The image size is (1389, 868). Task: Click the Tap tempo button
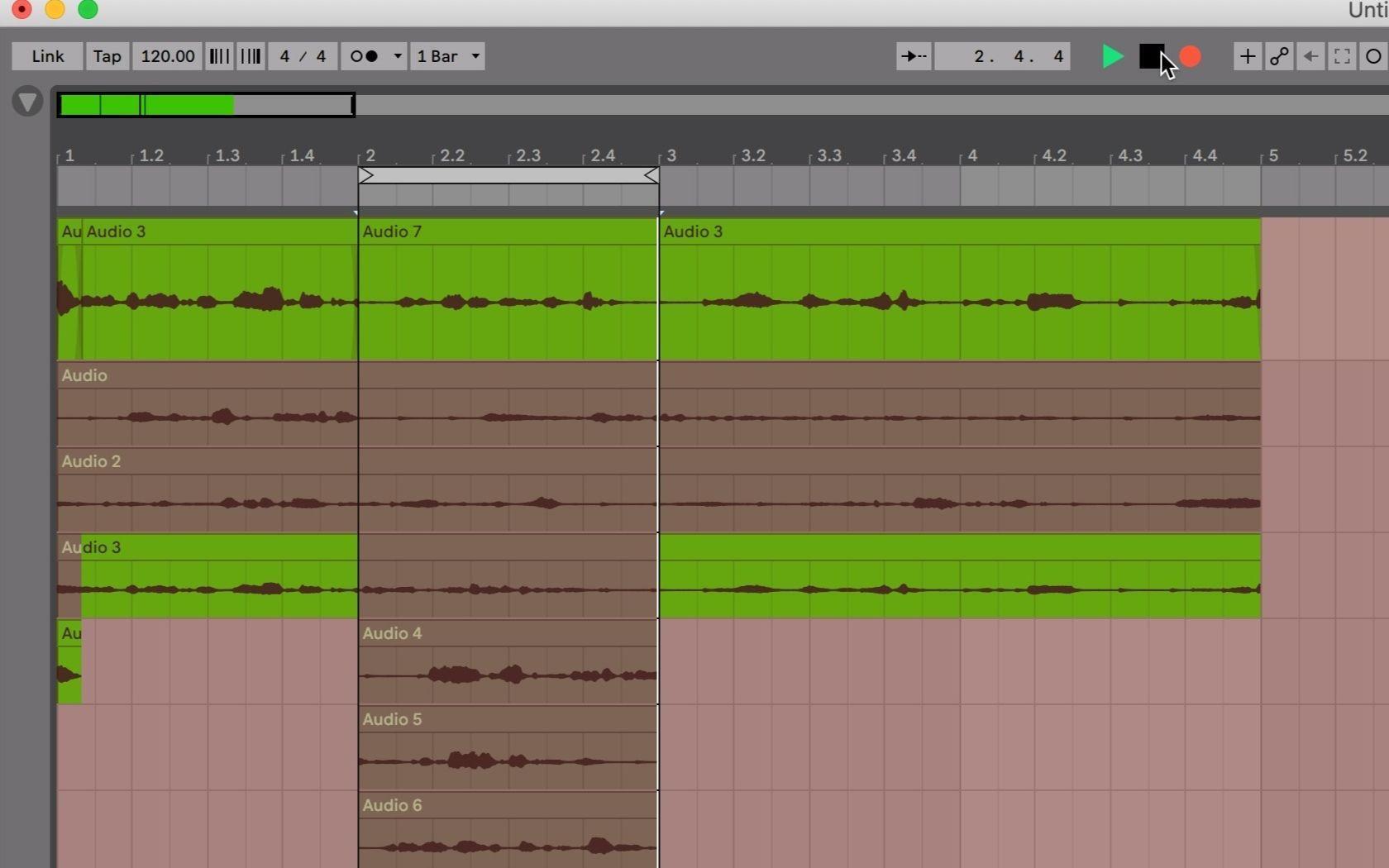pos(107,56)
